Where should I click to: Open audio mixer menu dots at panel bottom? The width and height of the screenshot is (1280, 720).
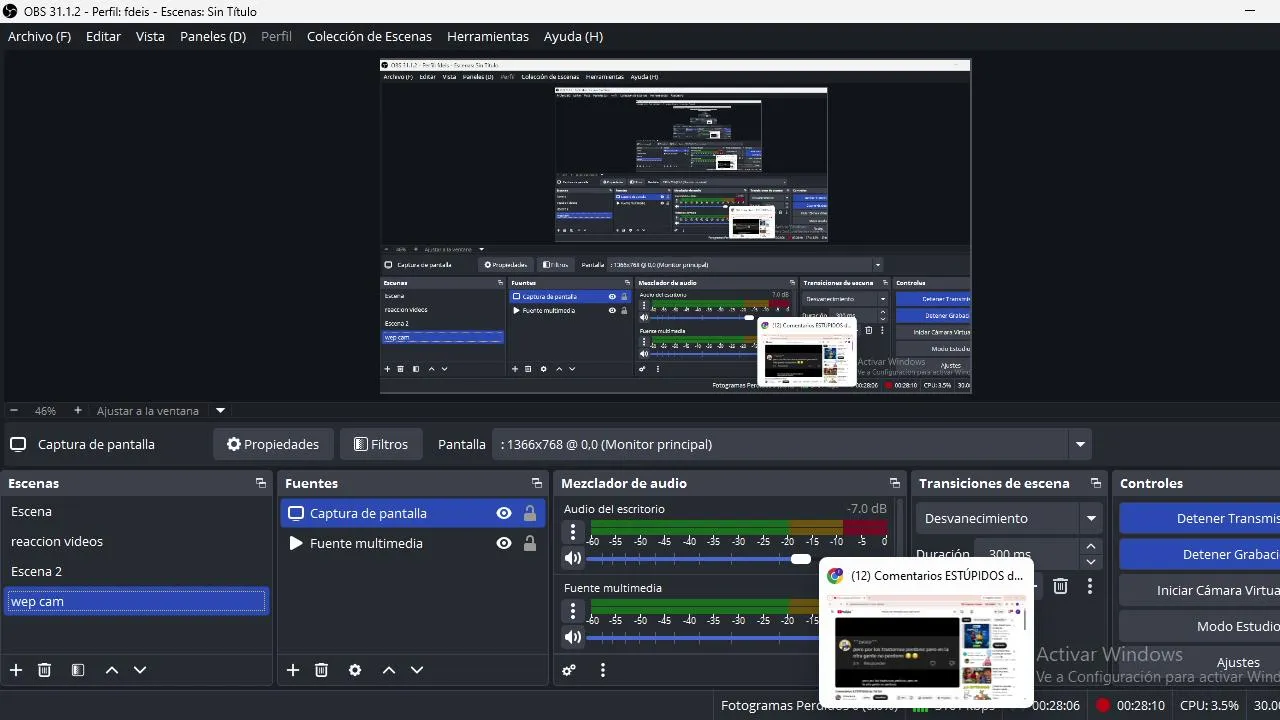(603, 670)
